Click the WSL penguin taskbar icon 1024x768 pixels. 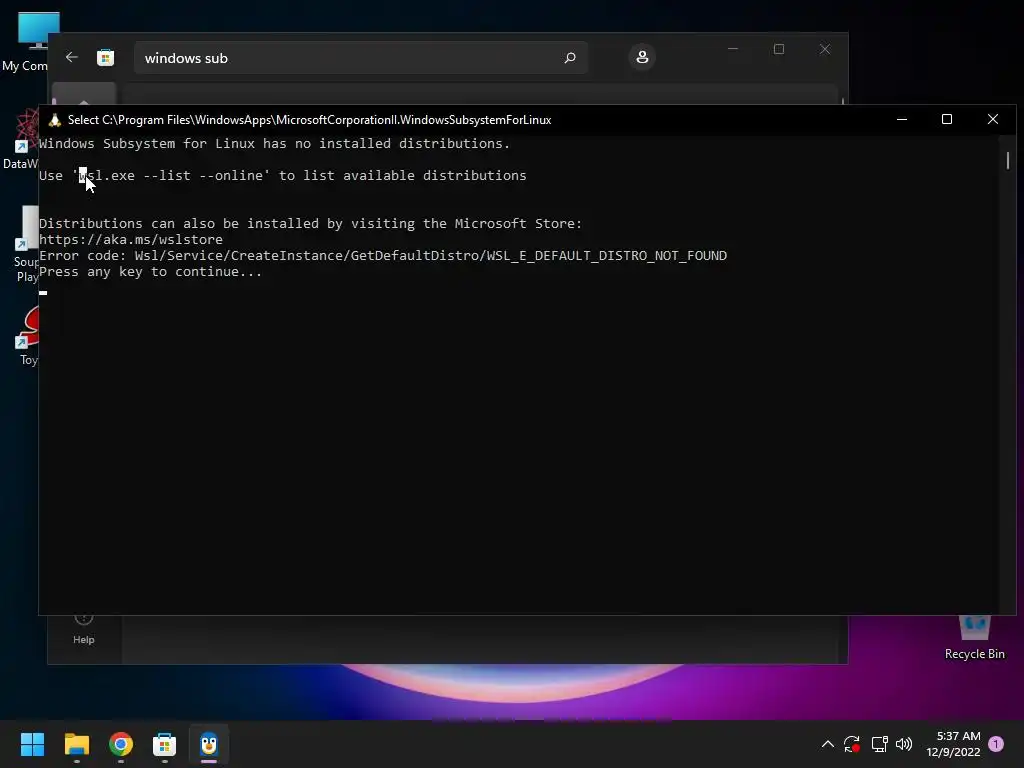pyautogui.click(x=209, y=744)
